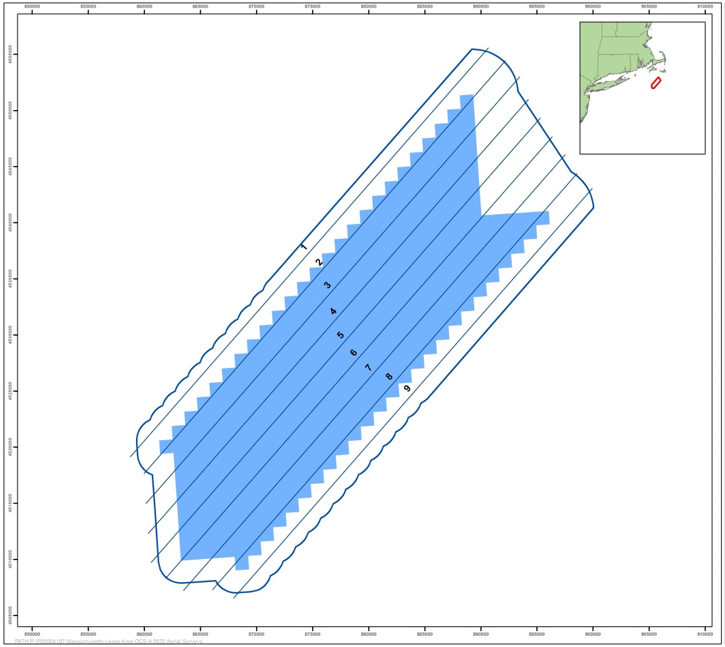Pick transect number 6 on the map
This screenshot has width=725, height=647.
tap(354, 353)
